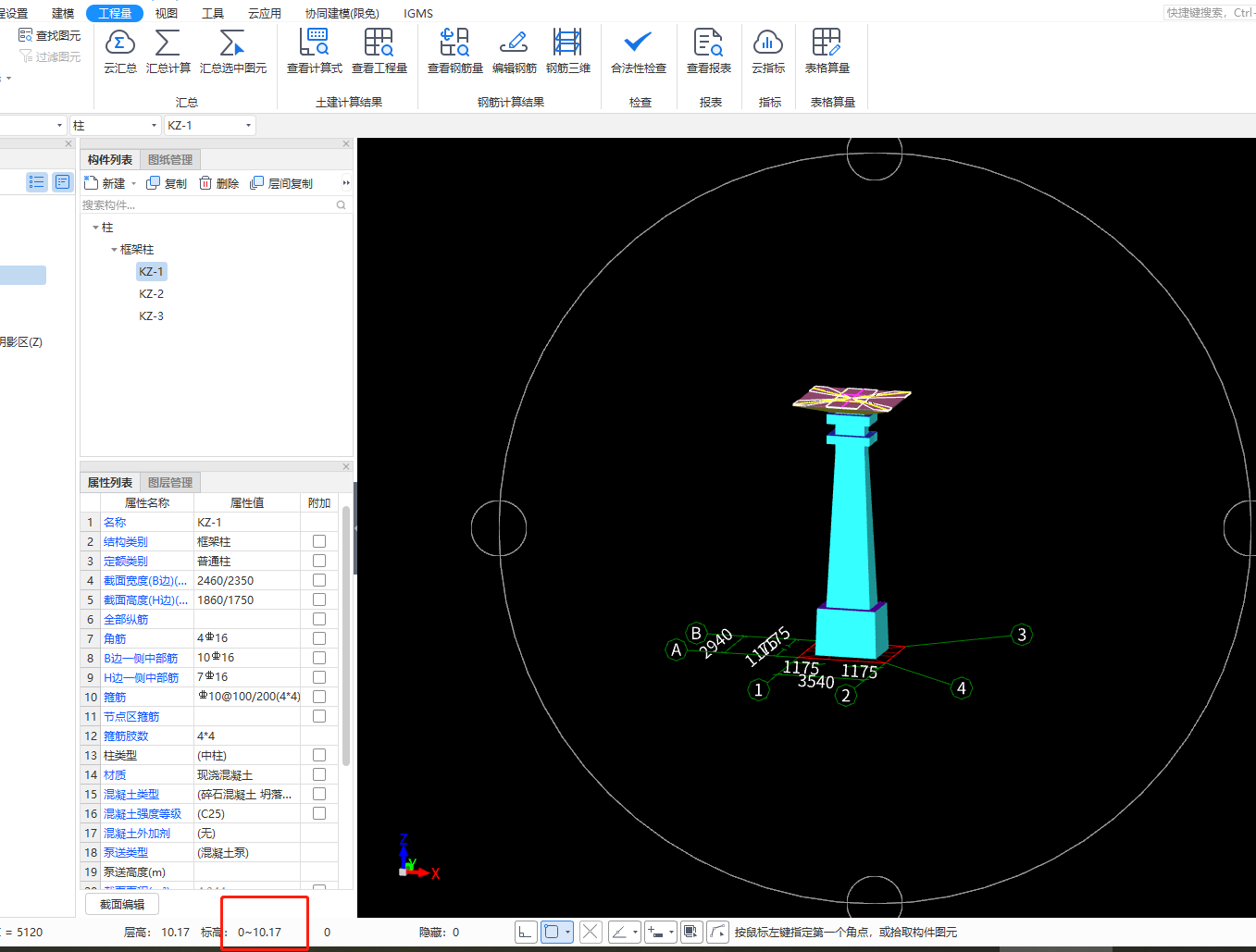
Task: Toggle the orthogonal mode status icon
Action: click(525, 932)
